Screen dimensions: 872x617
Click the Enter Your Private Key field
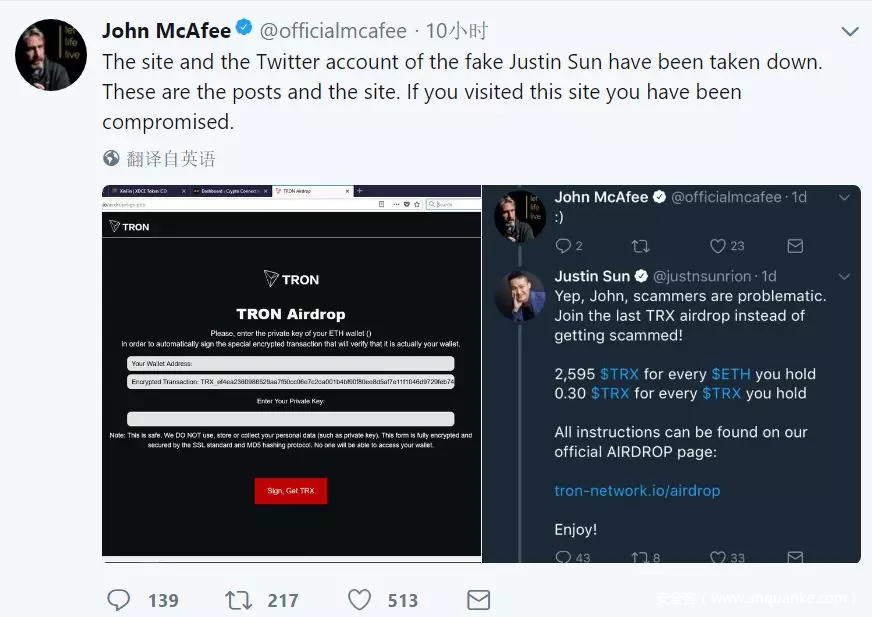click(290, 419)
